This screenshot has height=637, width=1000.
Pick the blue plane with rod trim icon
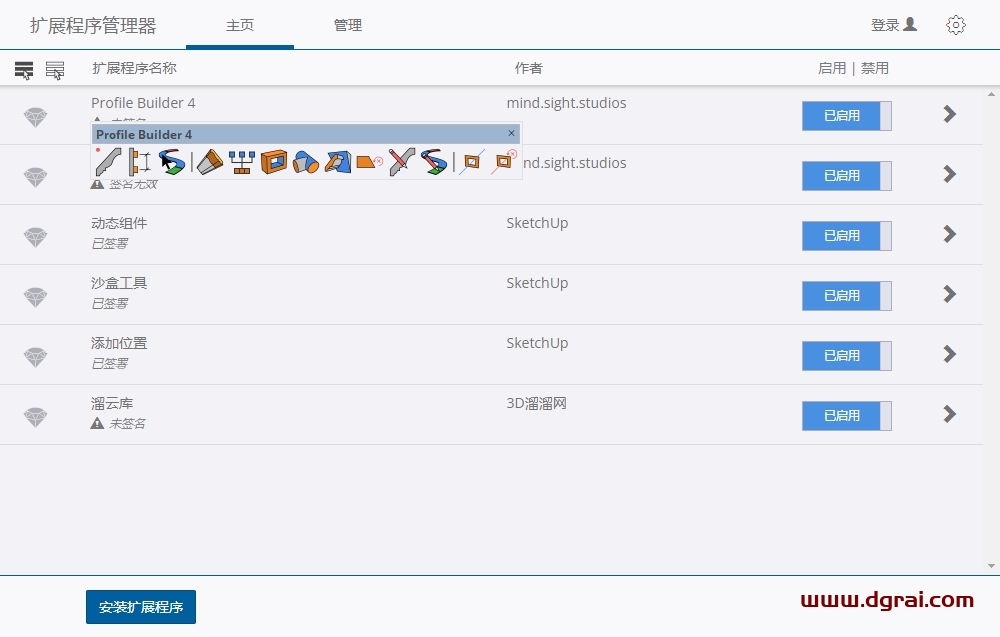coord(337,162)
